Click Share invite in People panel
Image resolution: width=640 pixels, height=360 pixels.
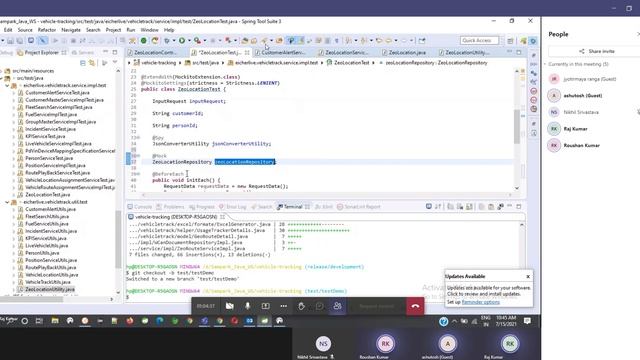596,51
